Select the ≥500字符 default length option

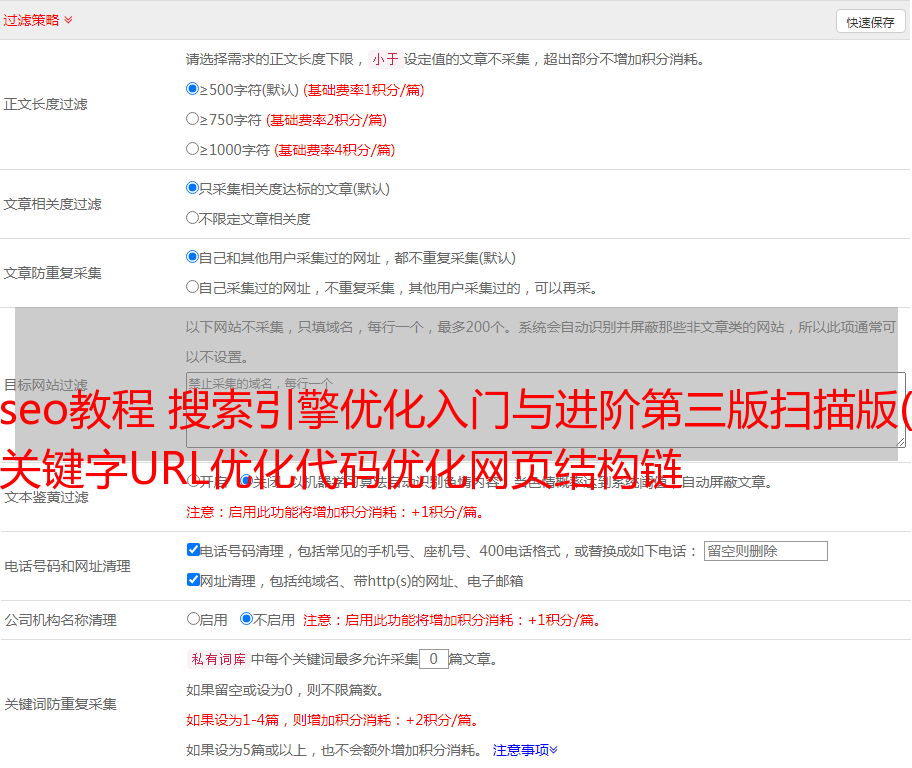pyautogui.click(x=193, y=89)
